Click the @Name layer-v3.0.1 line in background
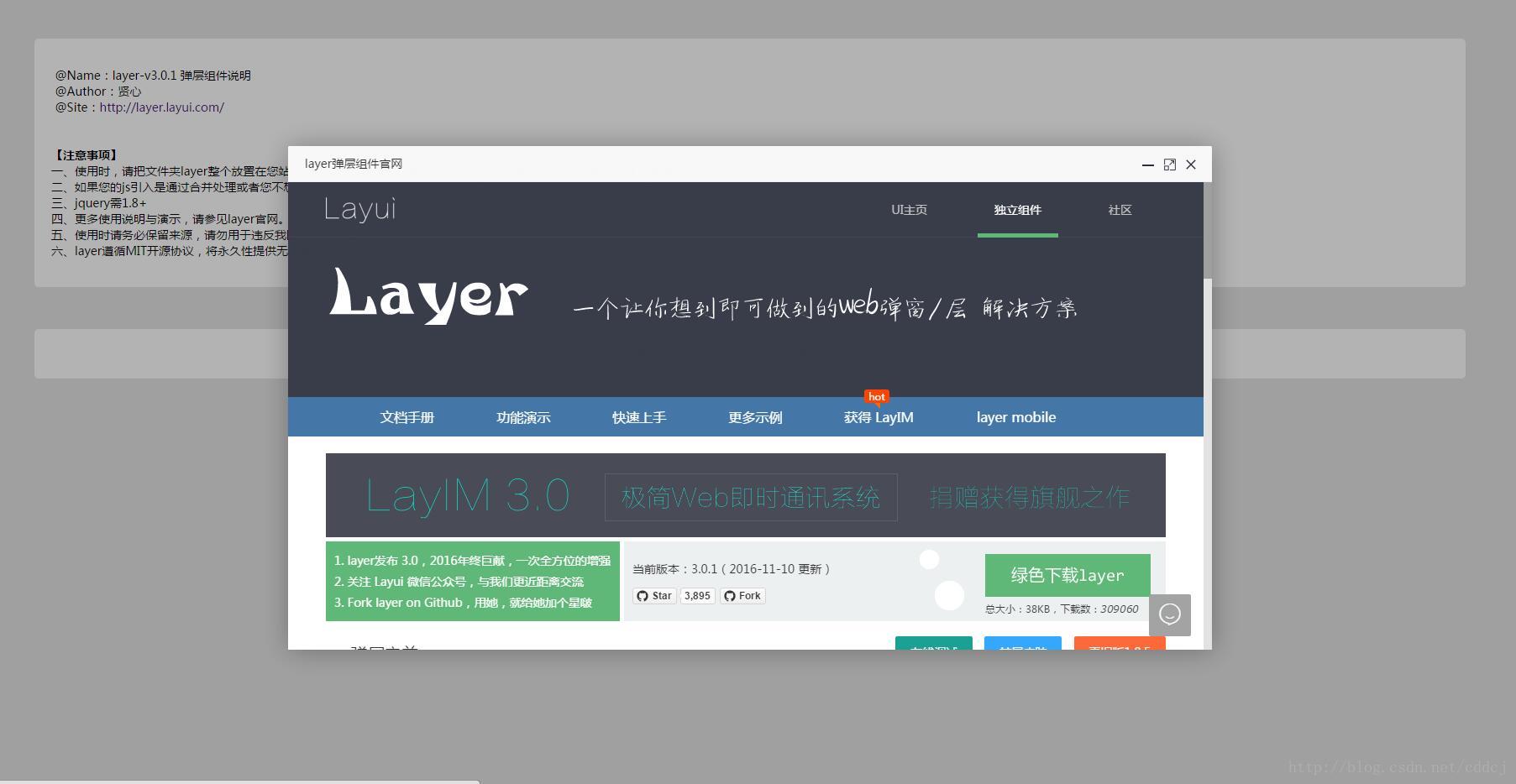 coord(153,76)
